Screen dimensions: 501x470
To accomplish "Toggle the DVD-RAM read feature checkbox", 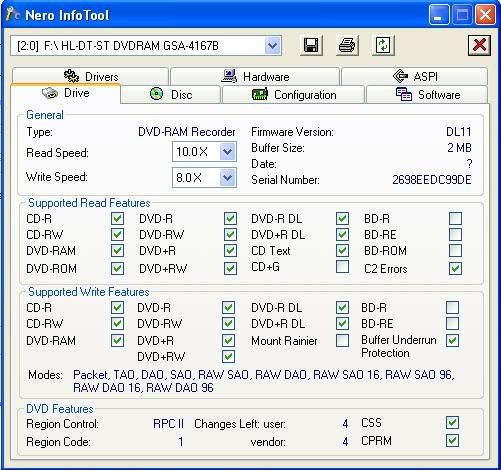I will coord(117,250).
